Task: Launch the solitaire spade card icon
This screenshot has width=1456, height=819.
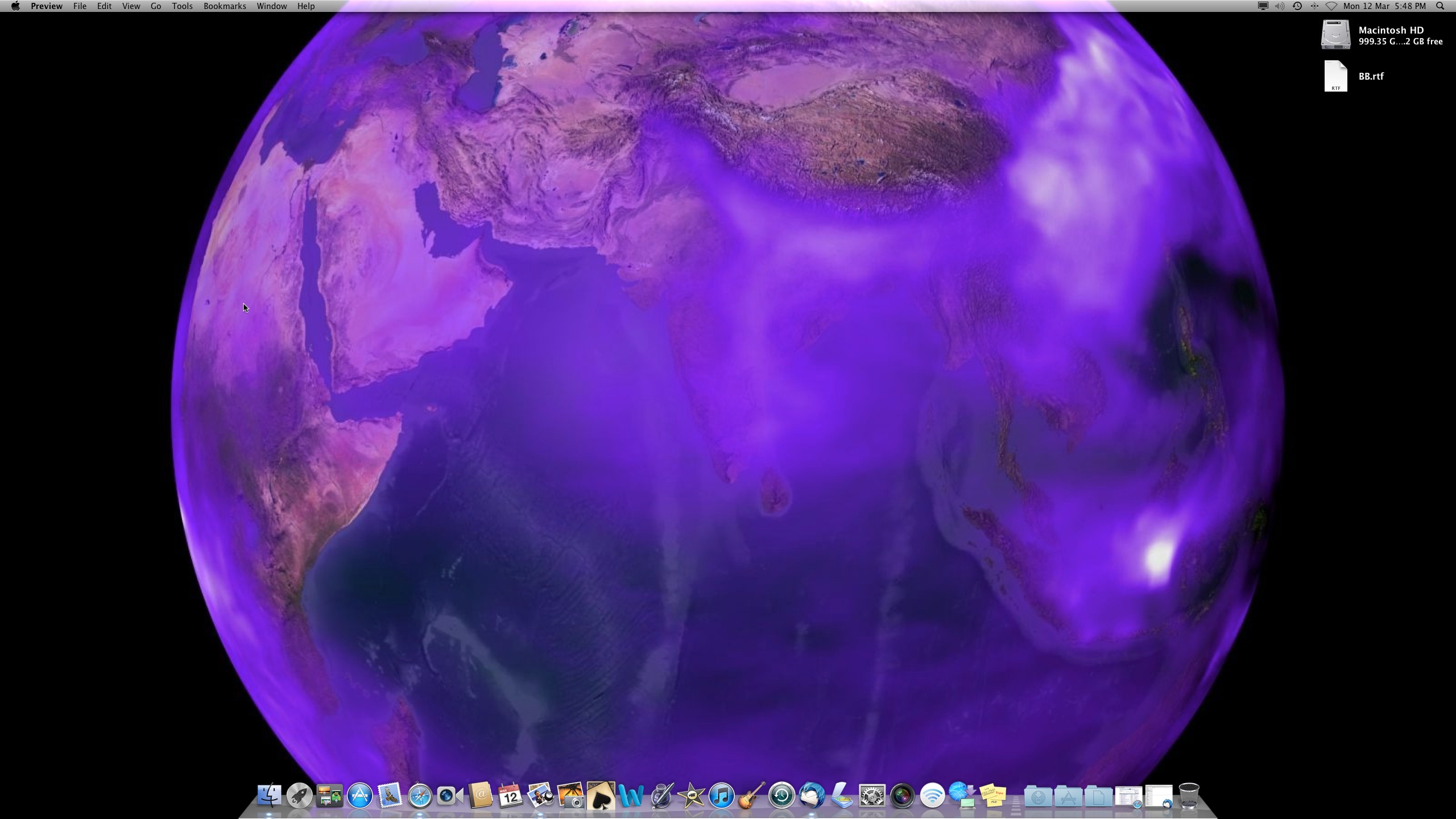Action: coord(601,796)
